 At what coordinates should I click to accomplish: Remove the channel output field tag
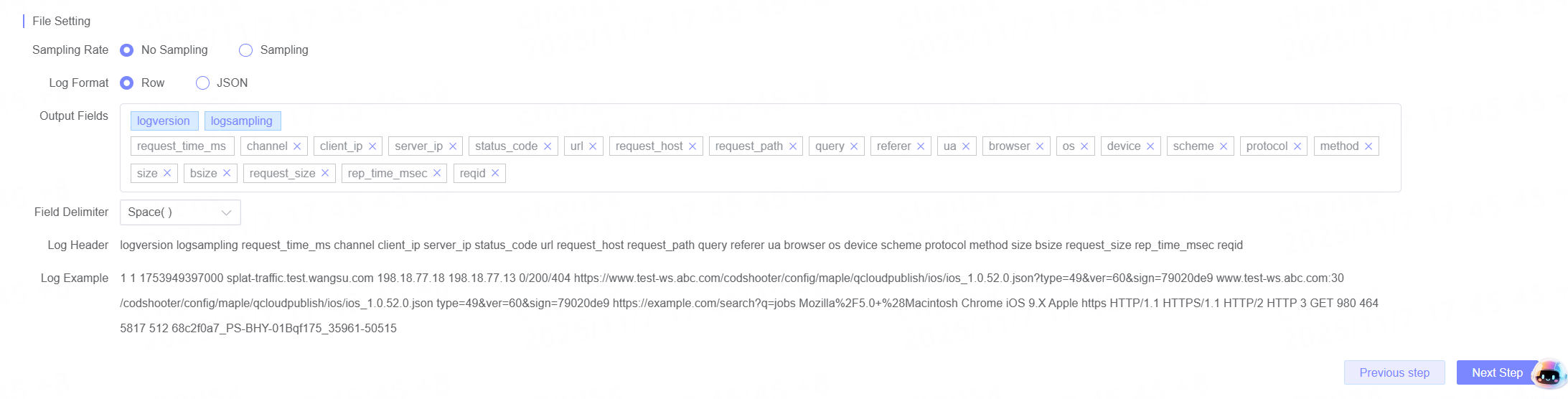pyautogui.click(x=297, y=146)
